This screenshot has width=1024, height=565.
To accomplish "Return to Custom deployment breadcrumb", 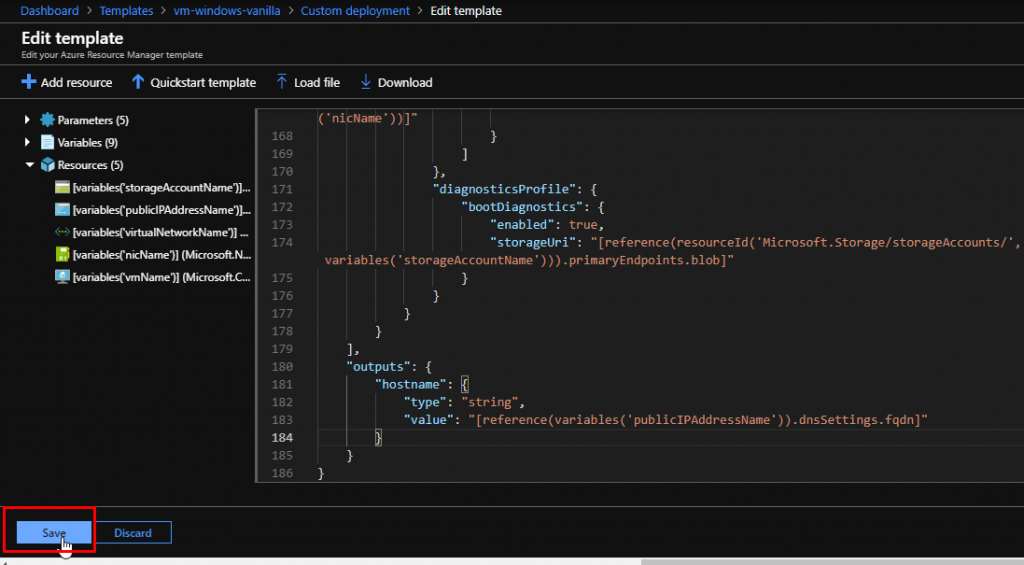I will 355,10.
